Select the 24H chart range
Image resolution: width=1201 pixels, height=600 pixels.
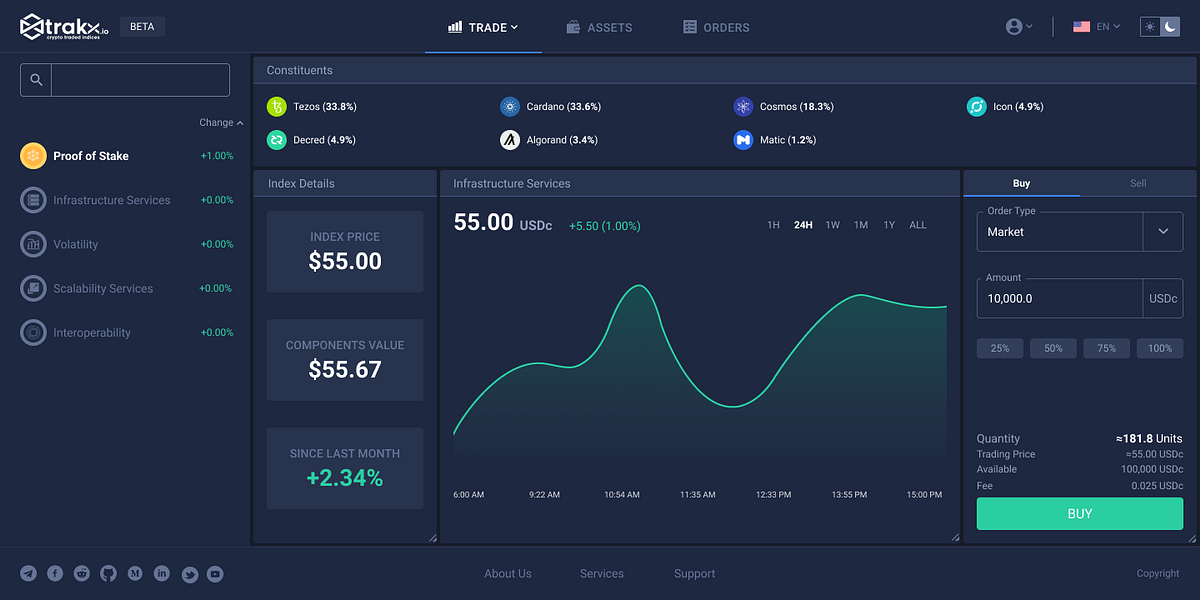coord(803,225)
